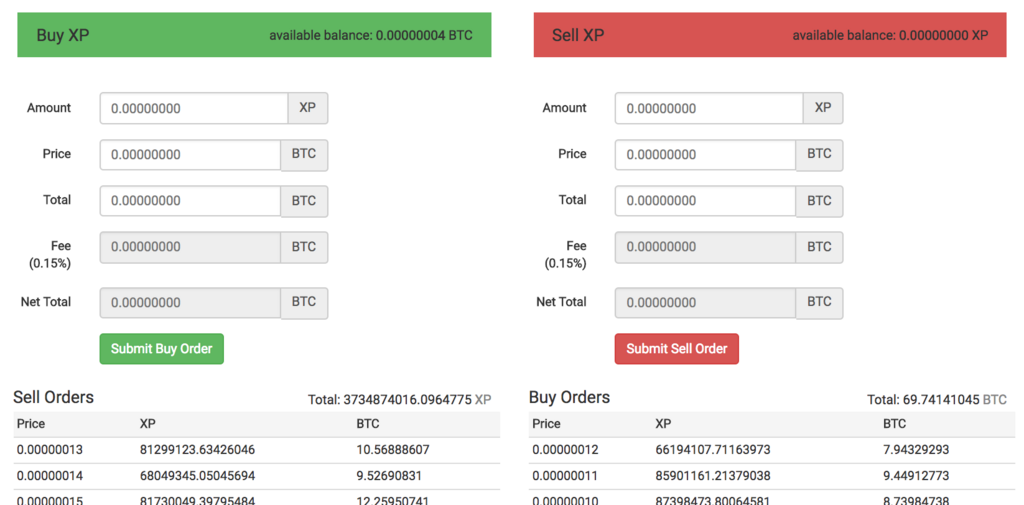Click sell order BTC value 10.56888607
Viewport: 1024px width, 505px height.
(392, 449)
